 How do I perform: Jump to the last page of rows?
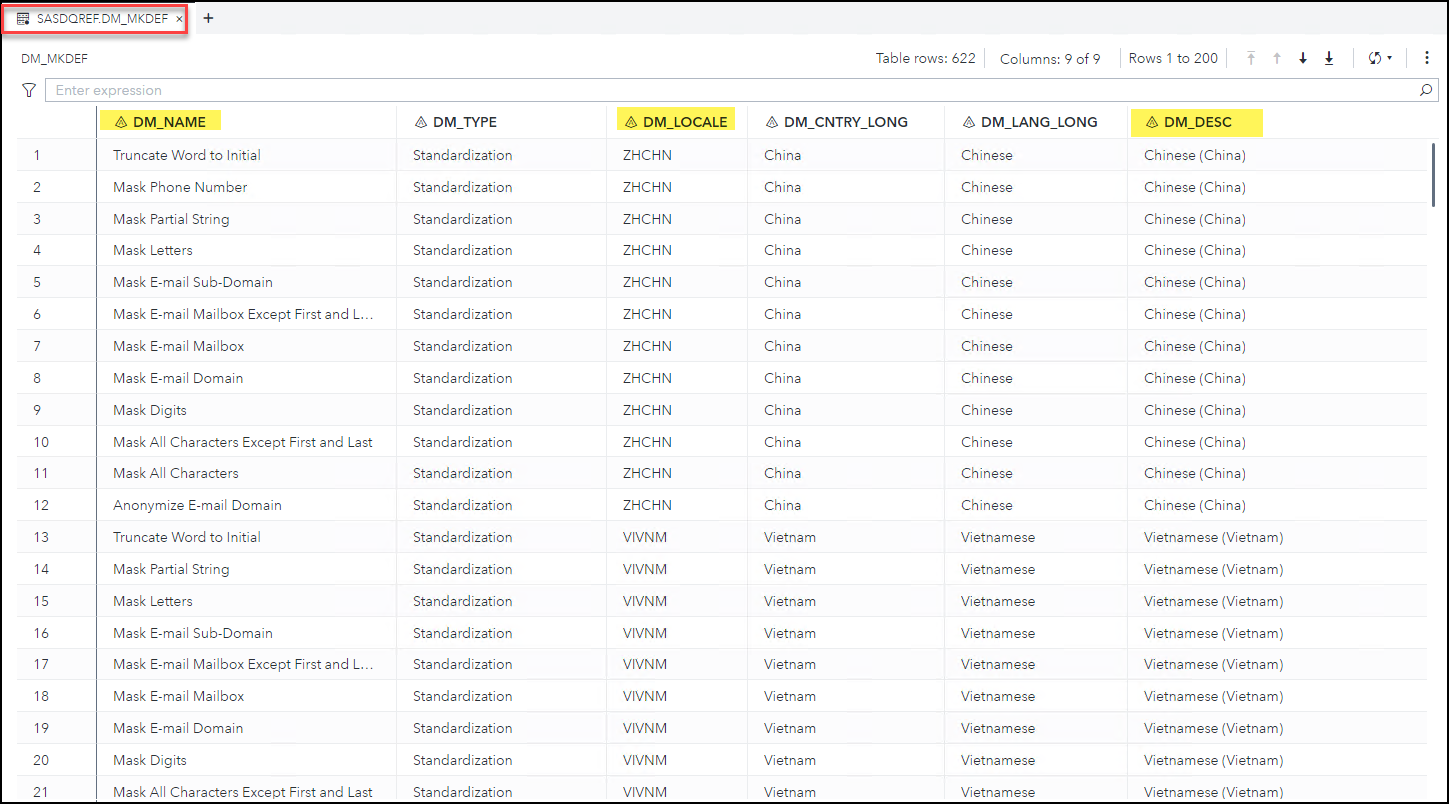(x=1329, y=59)
